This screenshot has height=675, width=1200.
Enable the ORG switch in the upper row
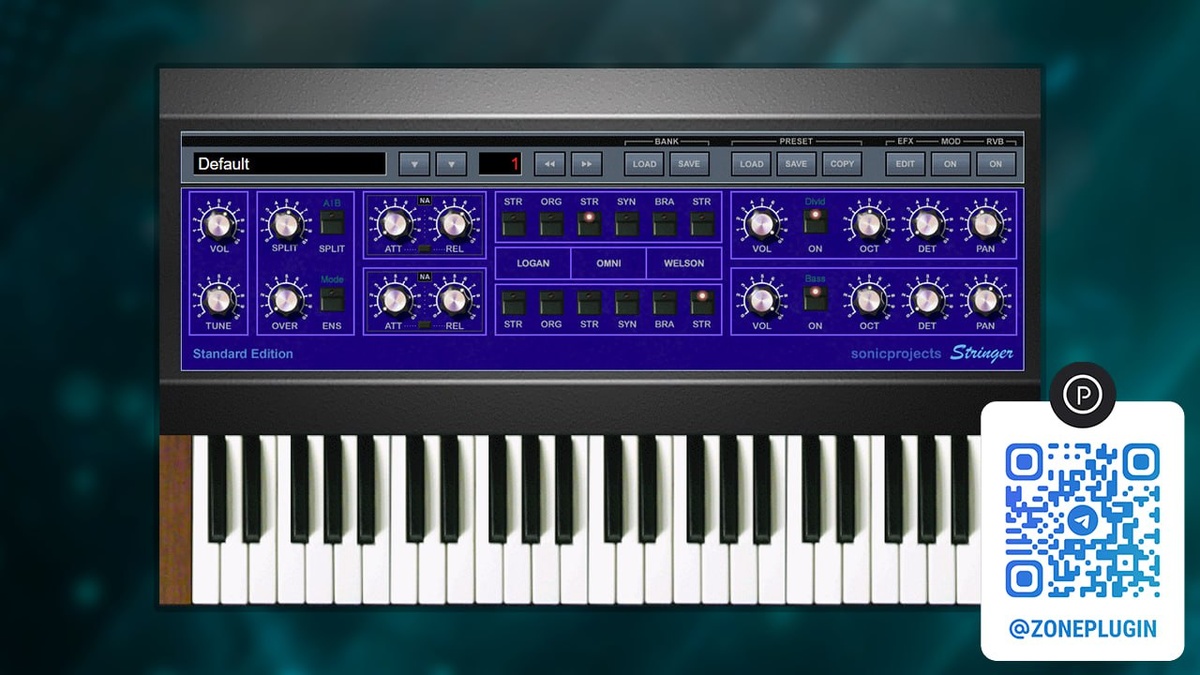pyautogui.click(x=551, y=223)
